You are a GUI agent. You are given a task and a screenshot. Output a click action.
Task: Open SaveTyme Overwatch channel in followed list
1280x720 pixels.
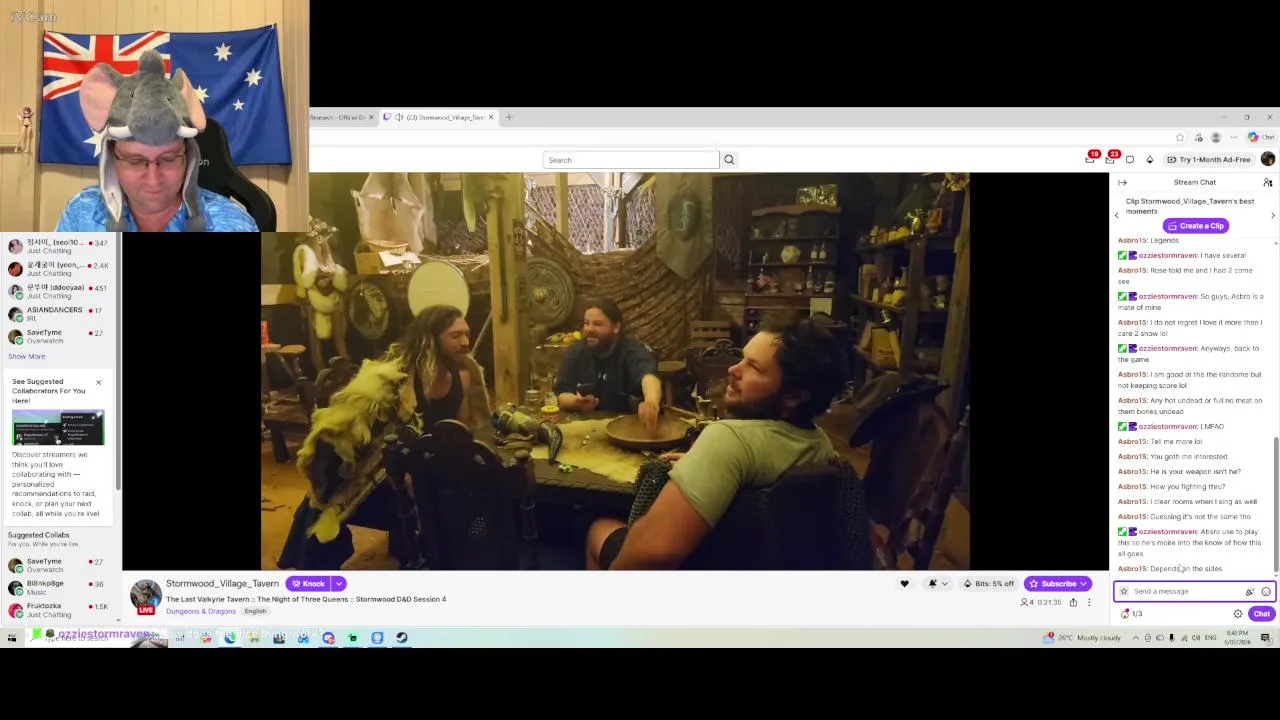coord(58,337)
